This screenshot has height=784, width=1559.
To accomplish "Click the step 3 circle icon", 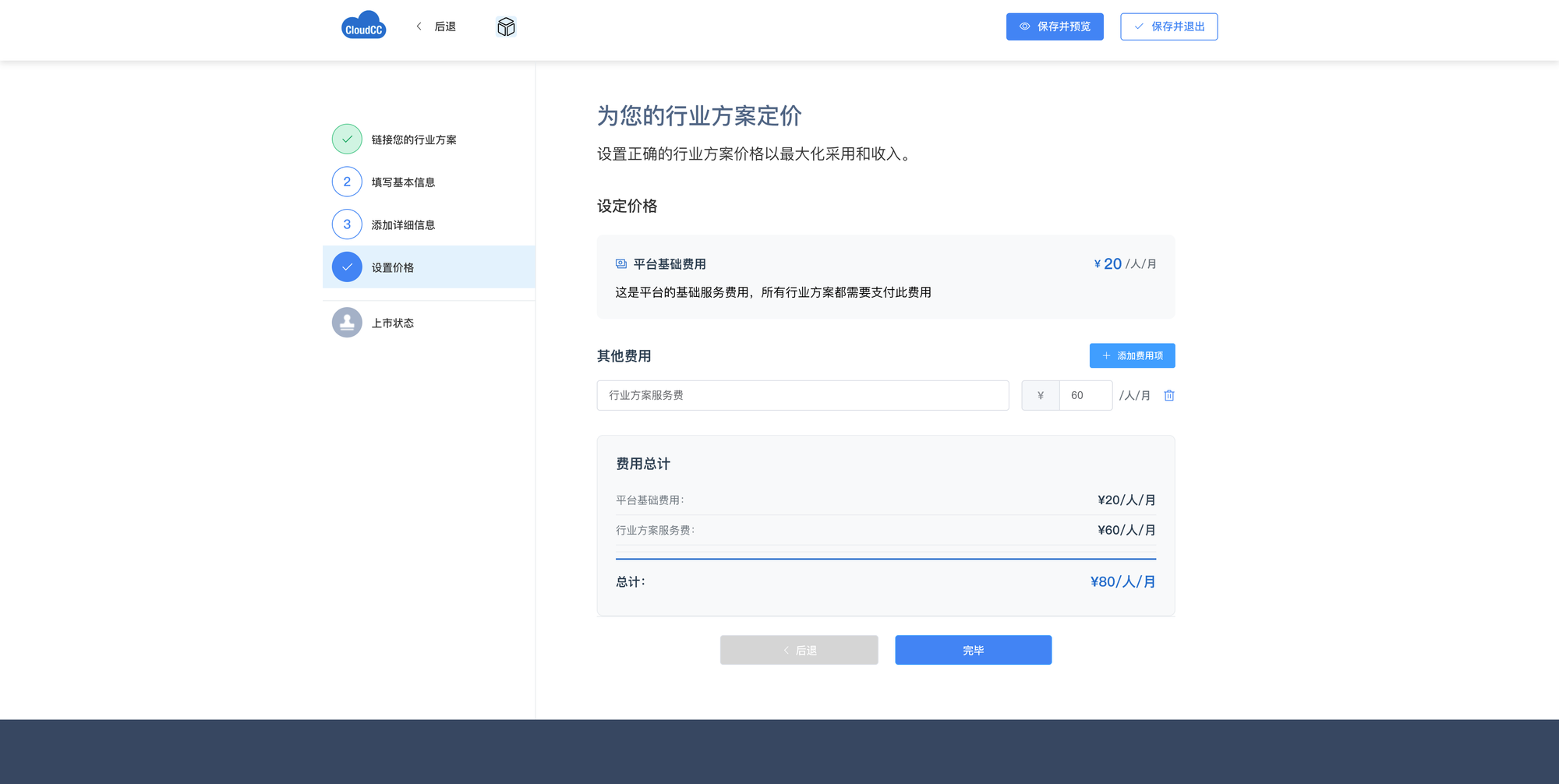I will click(x=347, y=224).
